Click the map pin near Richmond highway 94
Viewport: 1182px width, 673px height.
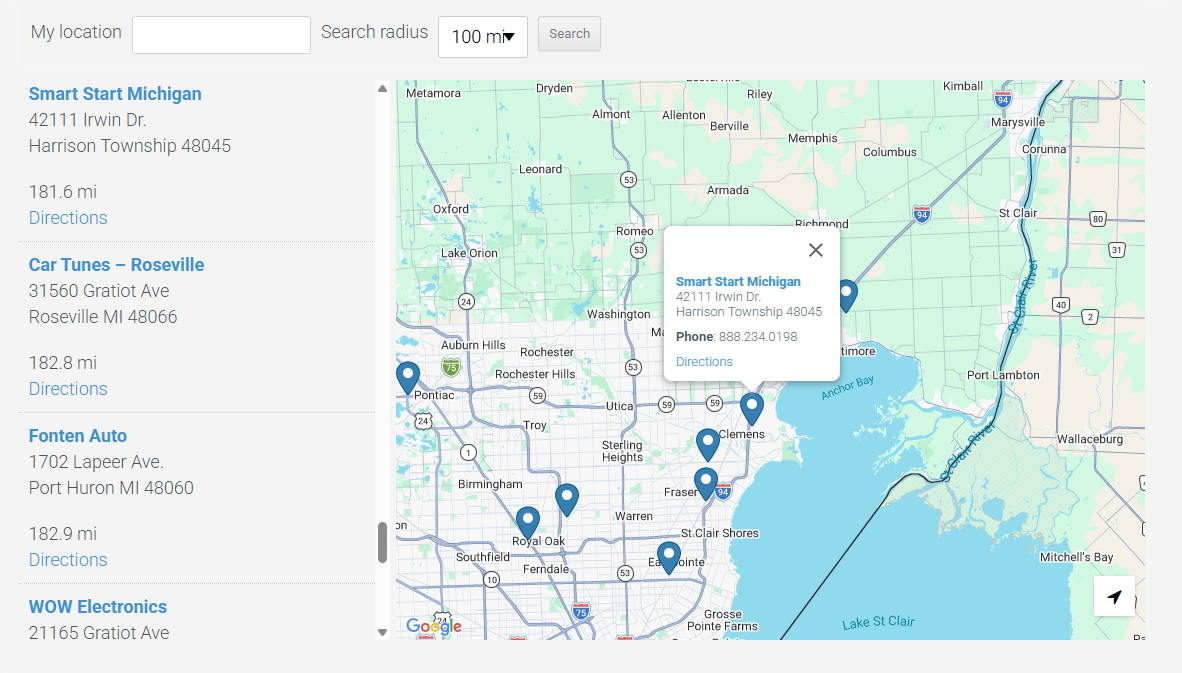pyautogui.click(x=847, y=295)
